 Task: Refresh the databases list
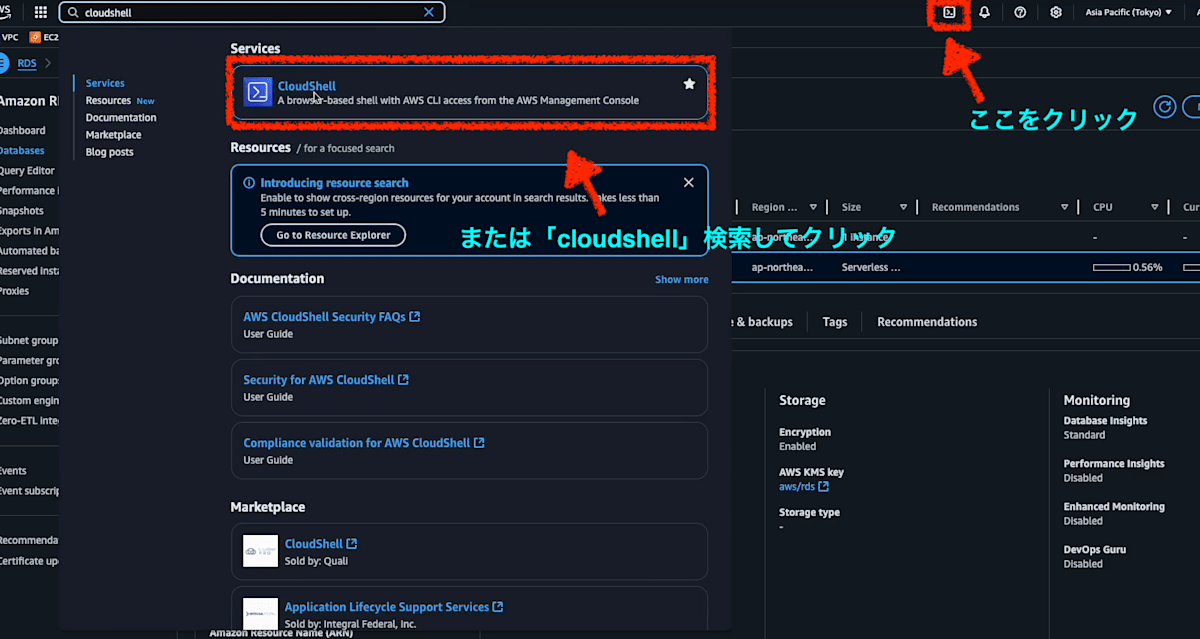click(1164, 107)
